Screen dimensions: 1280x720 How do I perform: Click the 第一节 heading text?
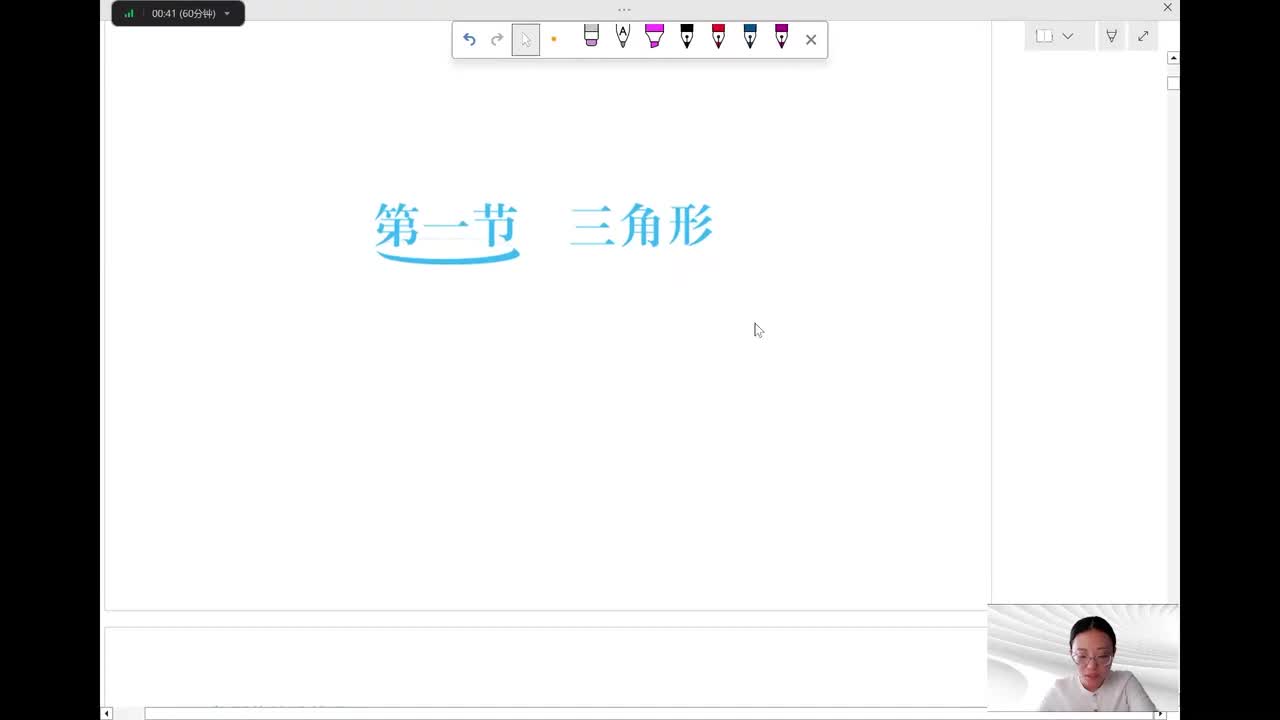click(x=447, y=227)
